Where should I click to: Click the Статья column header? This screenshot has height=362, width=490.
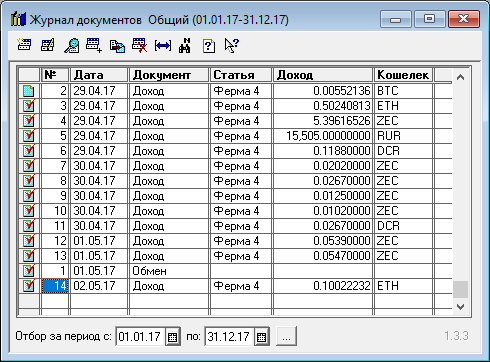[241, 75]
